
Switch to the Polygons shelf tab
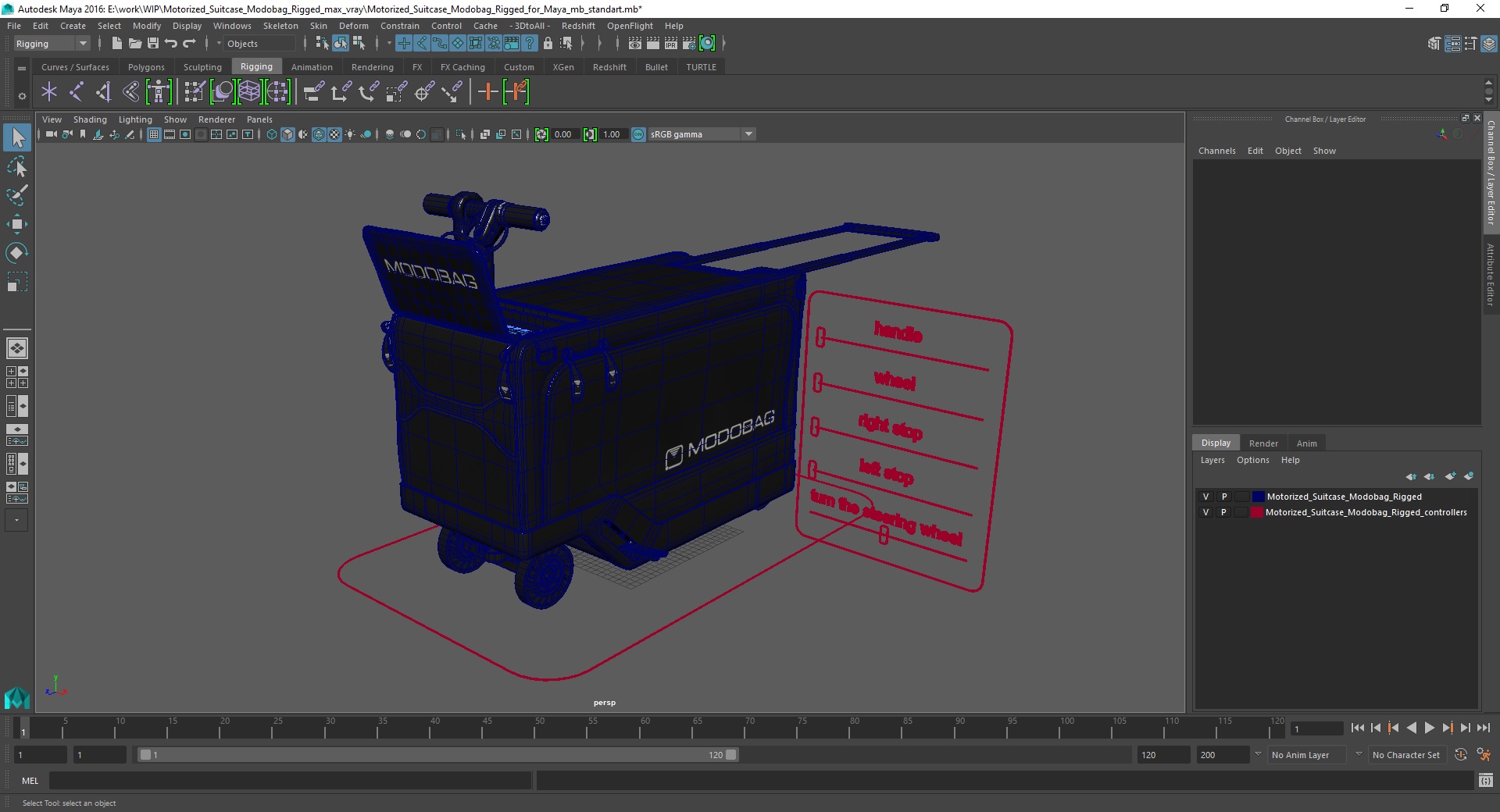146,67
